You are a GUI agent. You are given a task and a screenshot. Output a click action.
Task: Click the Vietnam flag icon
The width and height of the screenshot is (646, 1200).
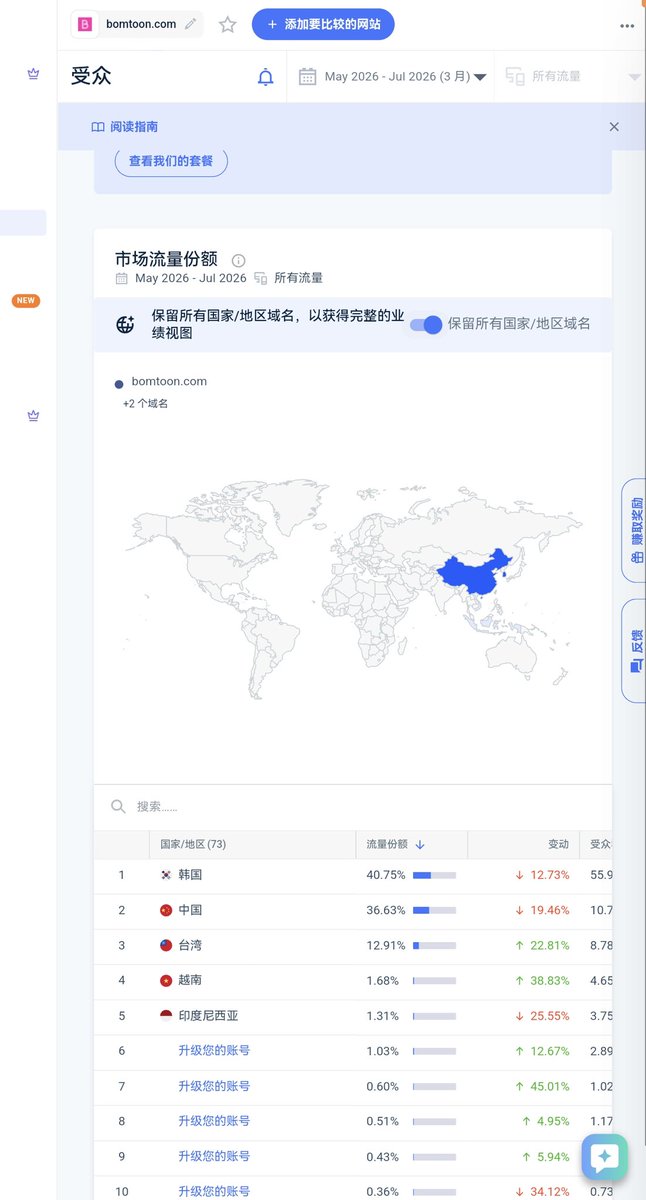click(166, 980)
